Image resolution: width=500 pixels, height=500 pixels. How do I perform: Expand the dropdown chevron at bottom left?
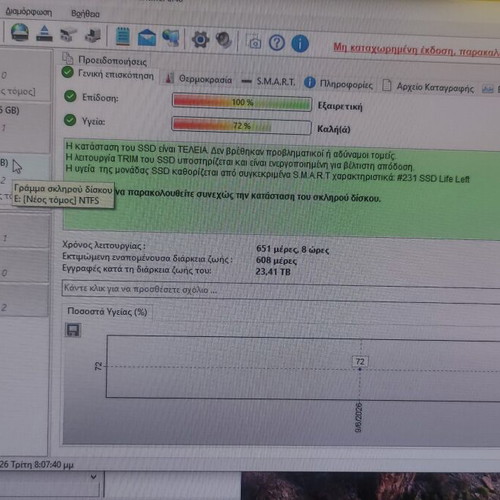(x=94, y=477)
